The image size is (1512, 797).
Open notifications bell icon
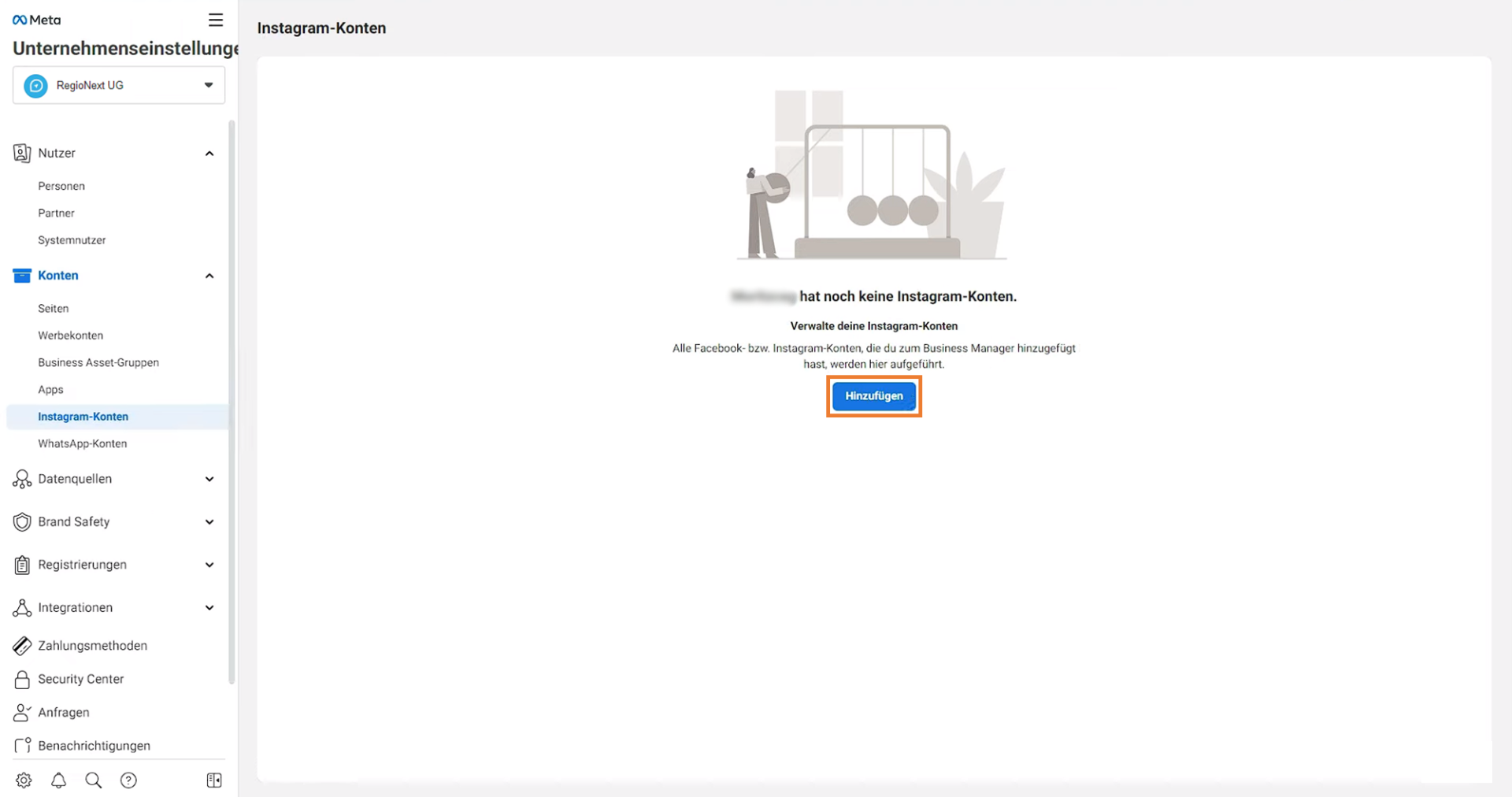pyautogui.click(x=58, y=780)
